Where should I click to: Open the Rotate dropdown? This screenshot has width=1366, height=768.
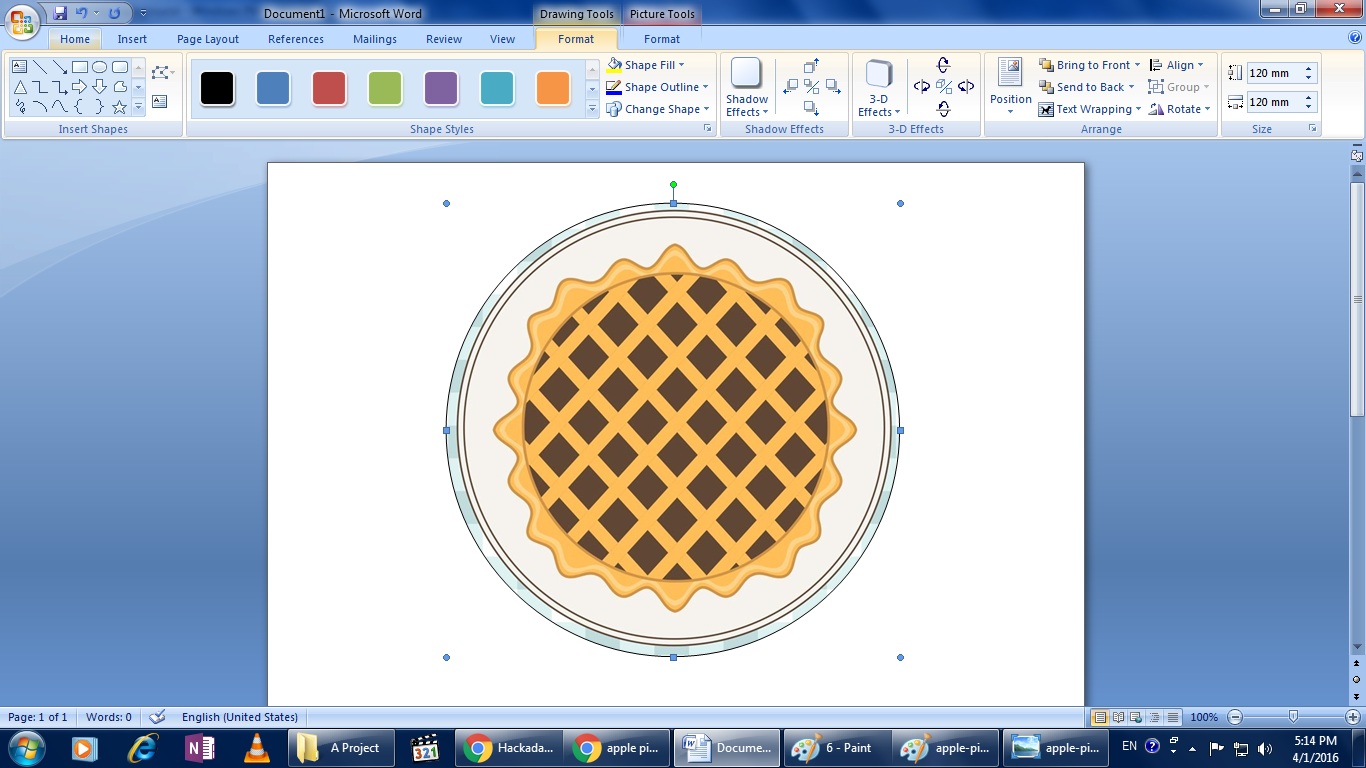(1180, 109)
